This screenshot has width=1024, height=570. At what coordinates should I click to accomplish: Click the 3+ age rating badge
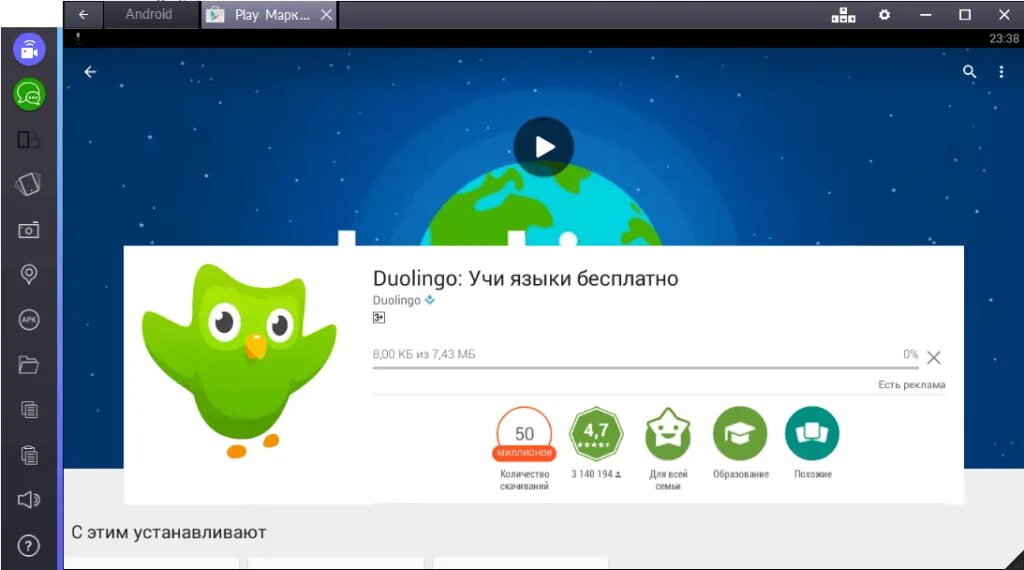pyautogui.click(x=379, y=318)
